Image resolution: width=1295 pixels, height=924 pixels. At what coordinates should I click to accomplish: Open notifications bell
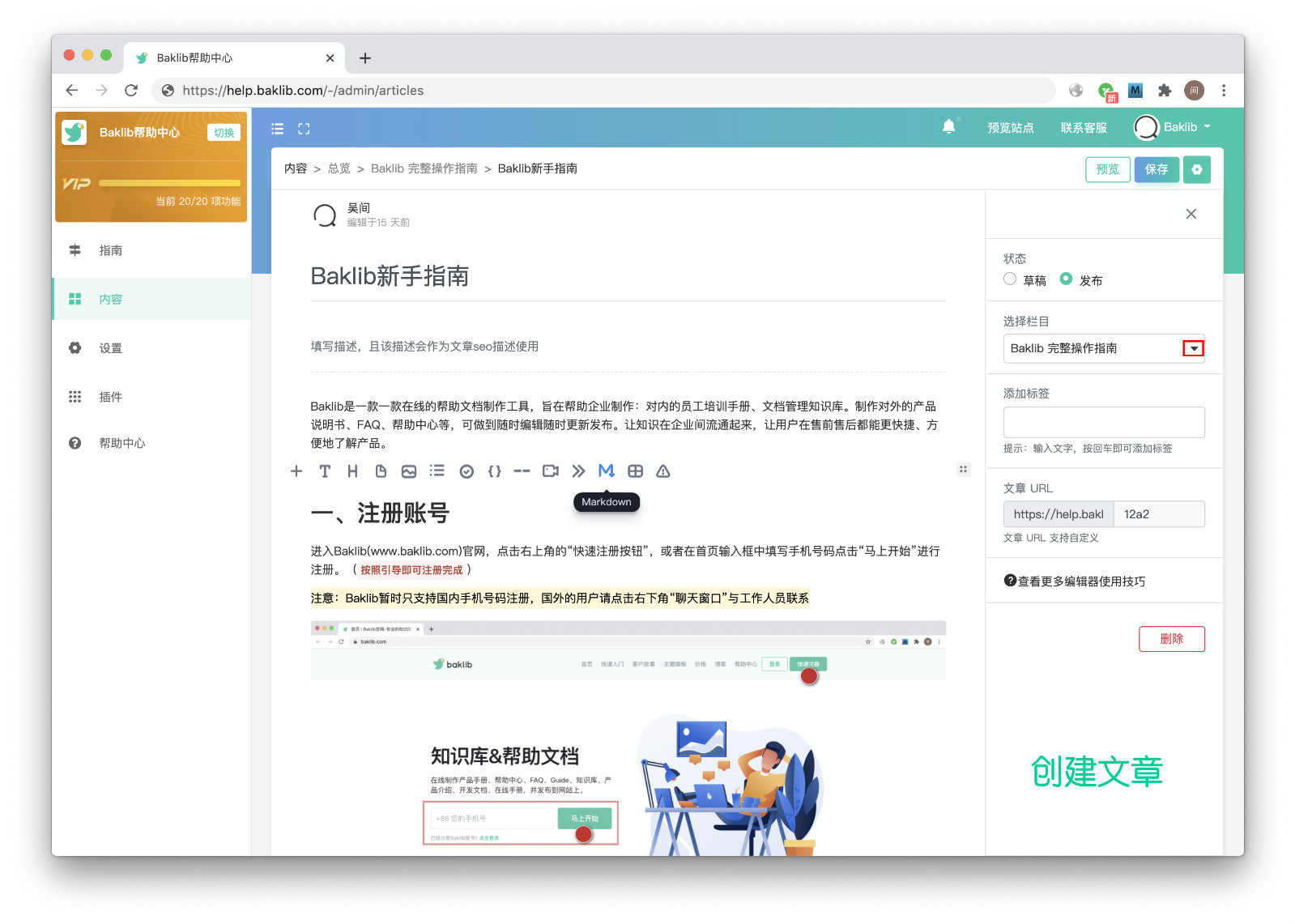point(948,126)
